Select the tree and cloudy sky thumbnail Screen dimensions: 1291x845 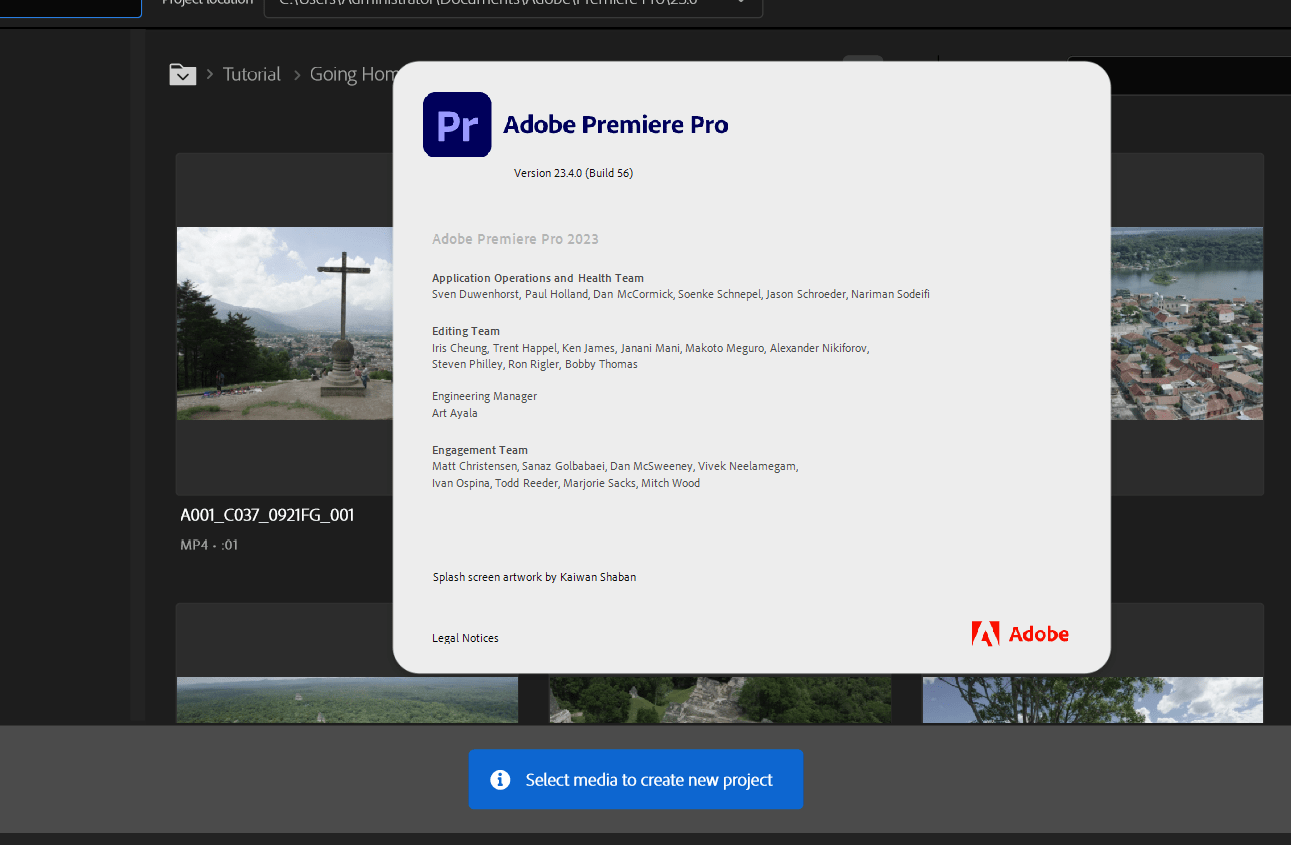pos(1092,700)
